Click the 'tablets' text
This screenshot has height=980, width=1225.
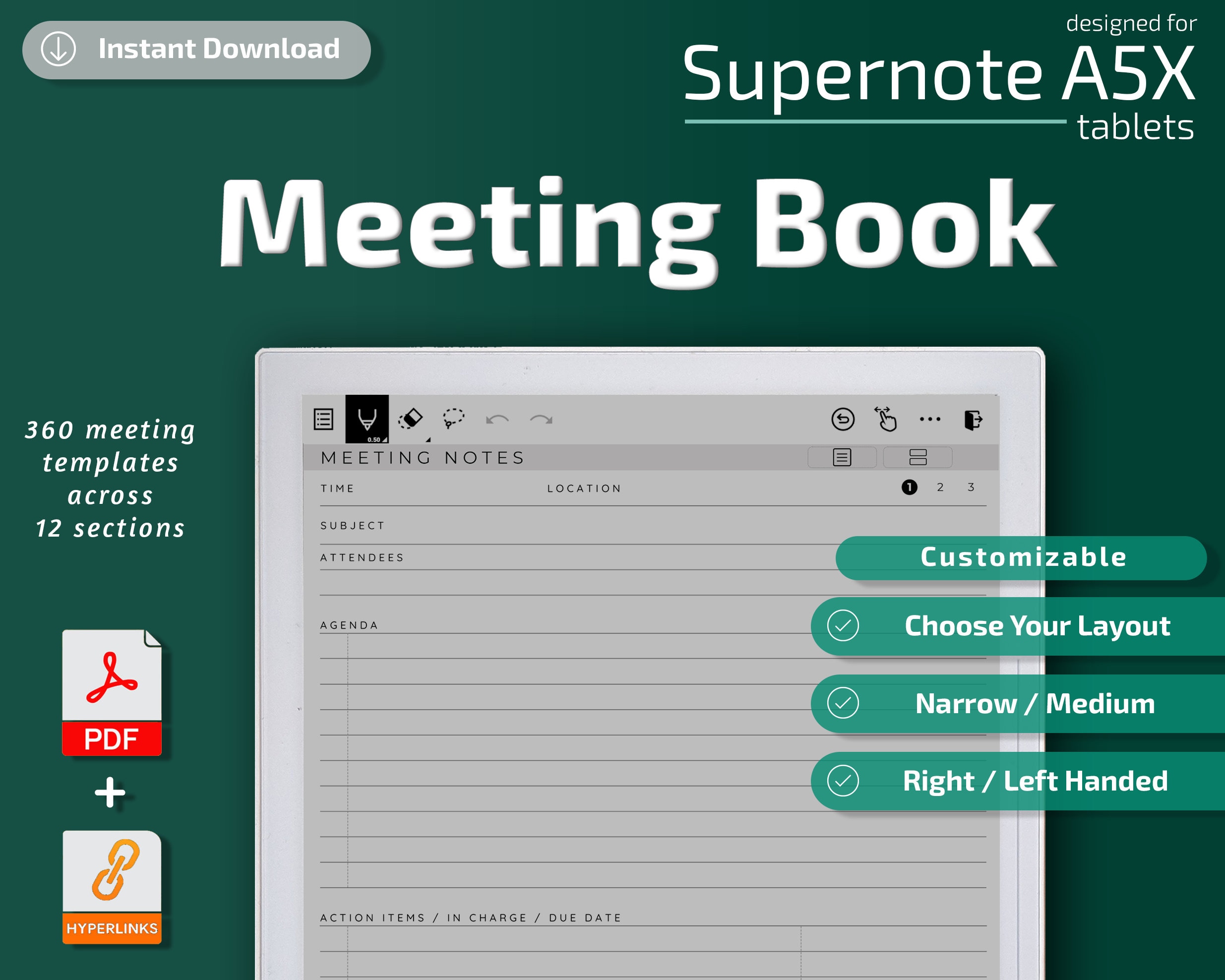coord(1135,126)
